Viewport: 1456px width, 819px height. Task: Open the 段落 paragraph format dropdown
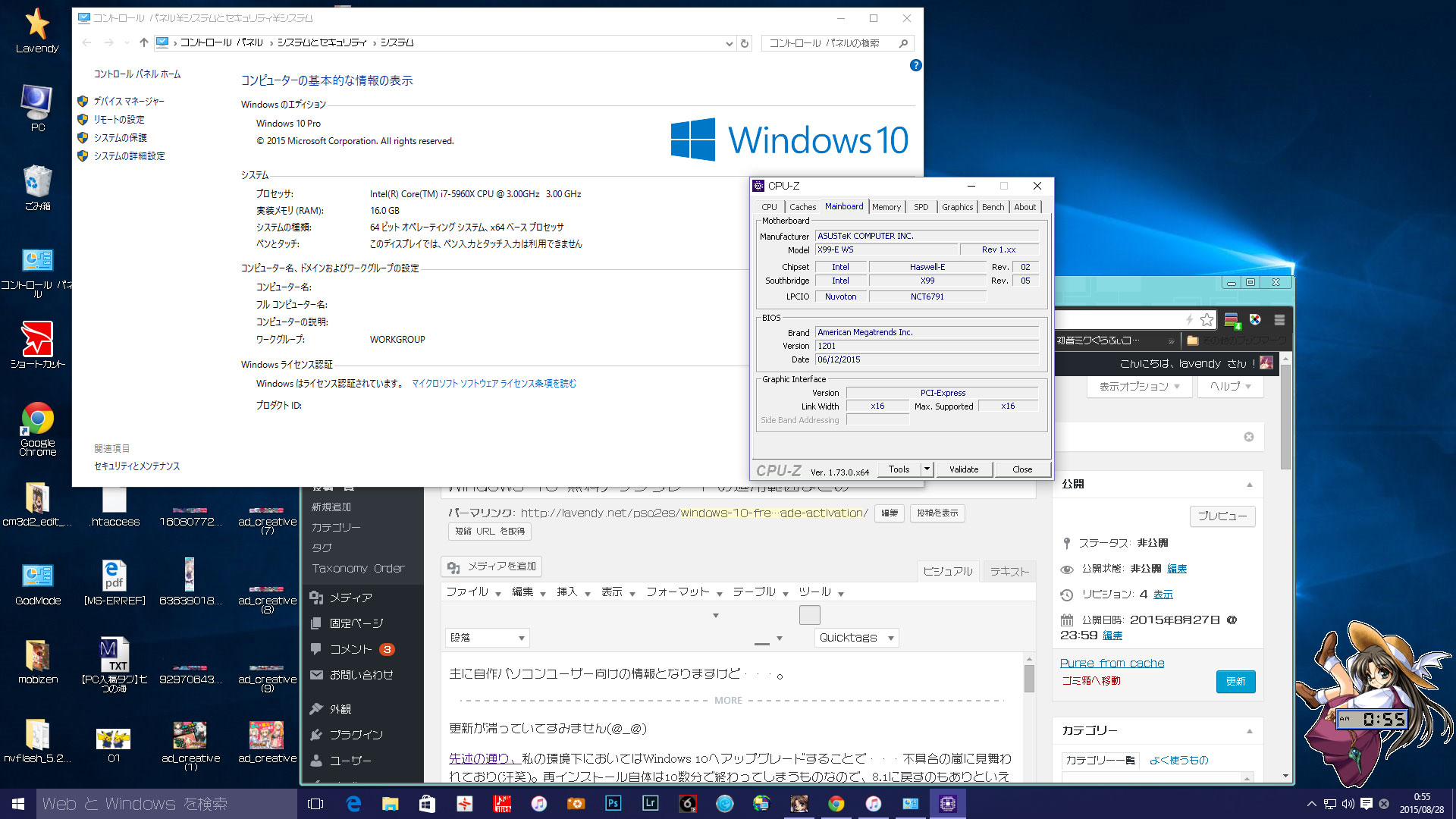pos(486,638)
